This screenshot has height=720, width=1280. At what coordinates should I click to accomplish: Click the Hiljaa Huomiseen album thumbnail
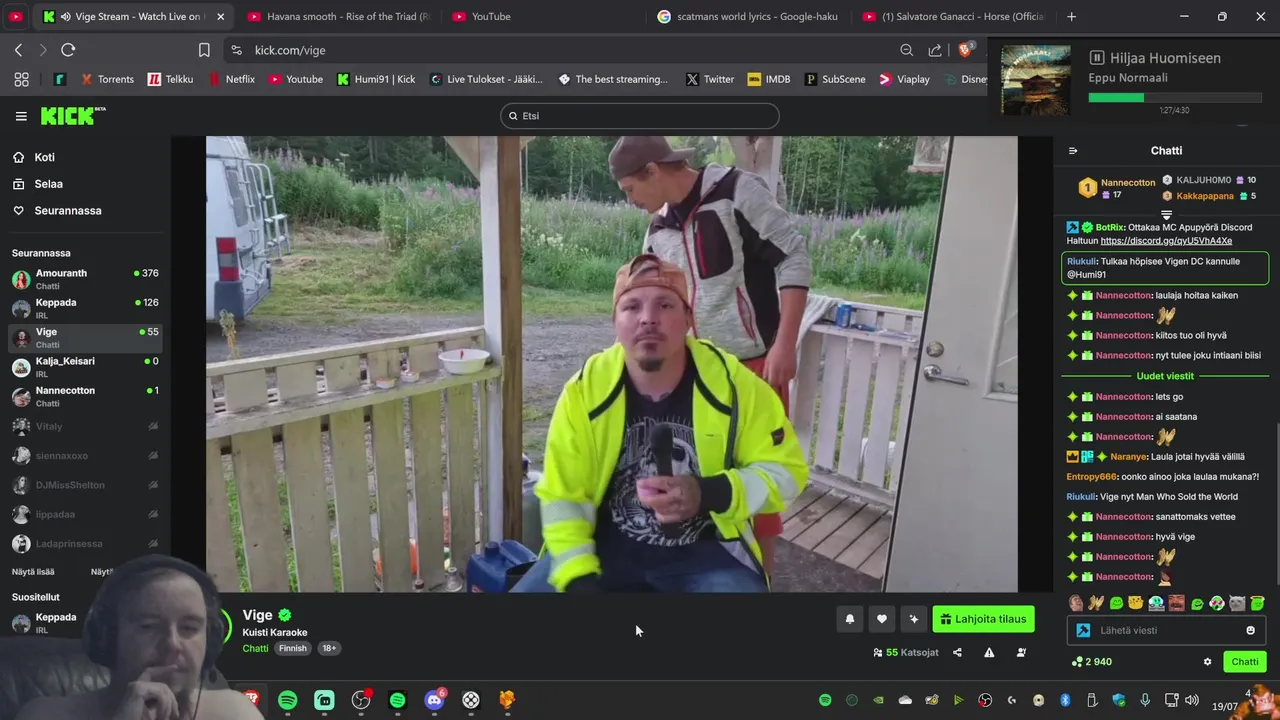pyautogui.click(x=1036, y=80)
